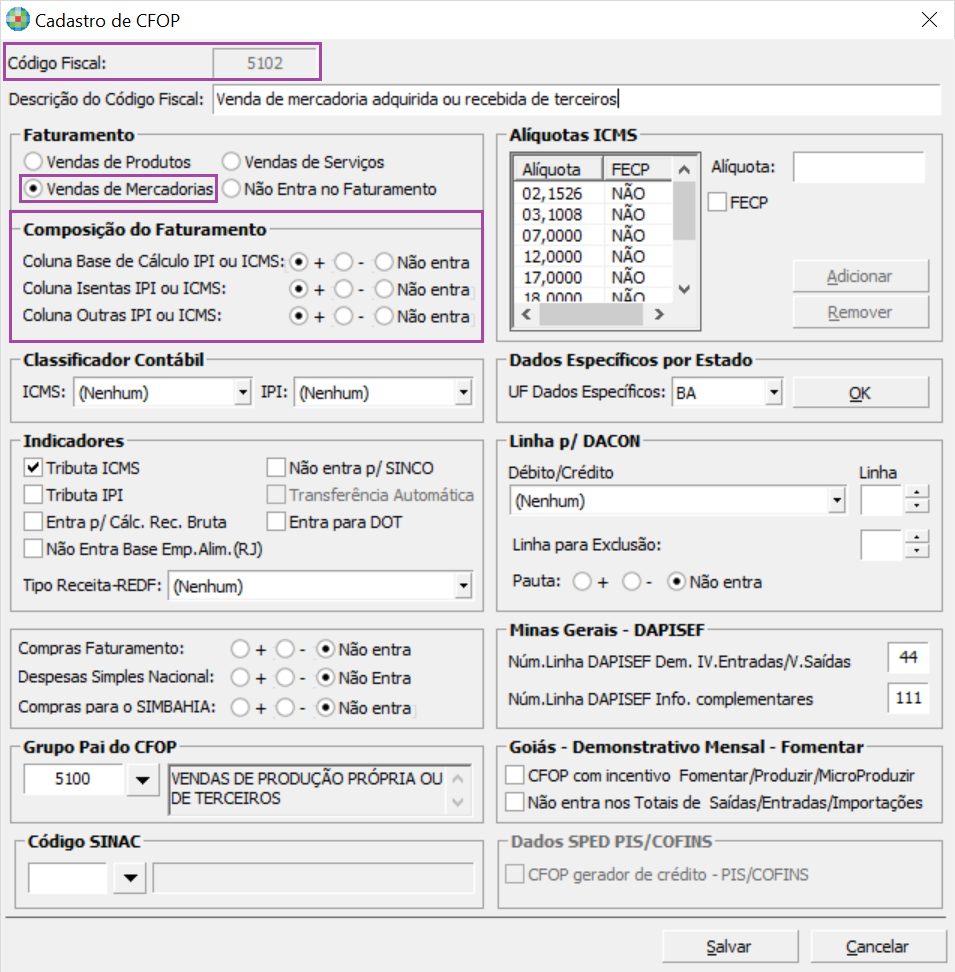Click the Alíquota input field
The height and width of the screenshot is (972, 955).
tap(858, 168)
